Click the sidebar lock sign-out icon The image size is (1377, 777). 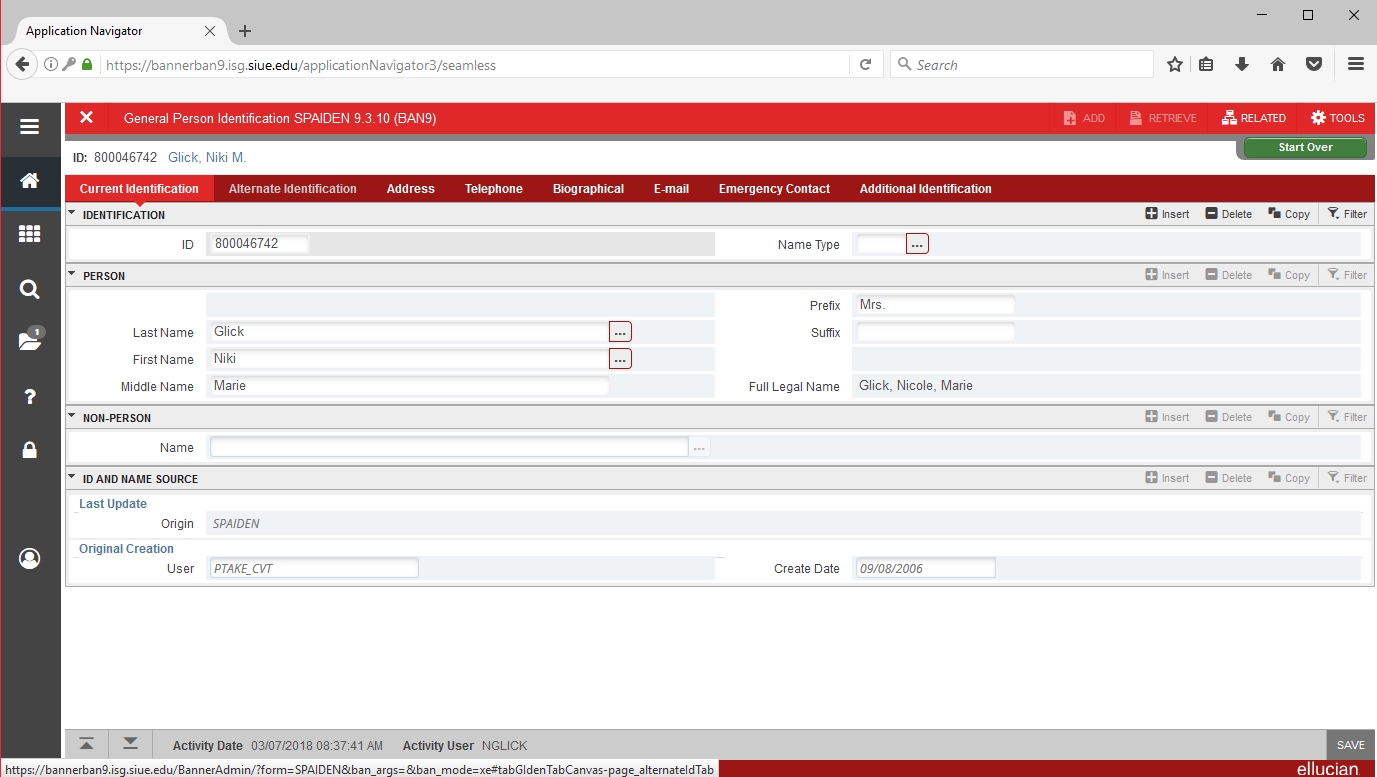pos(29,450)
